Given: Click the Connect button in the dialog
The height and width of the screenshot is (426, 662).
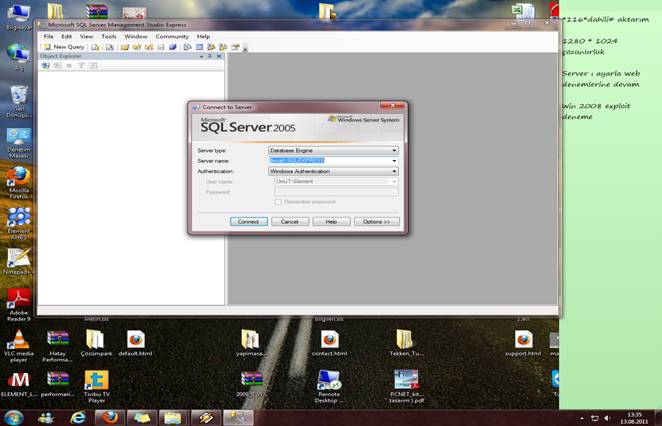Looking at the screenshot, I should pos(249,222).
